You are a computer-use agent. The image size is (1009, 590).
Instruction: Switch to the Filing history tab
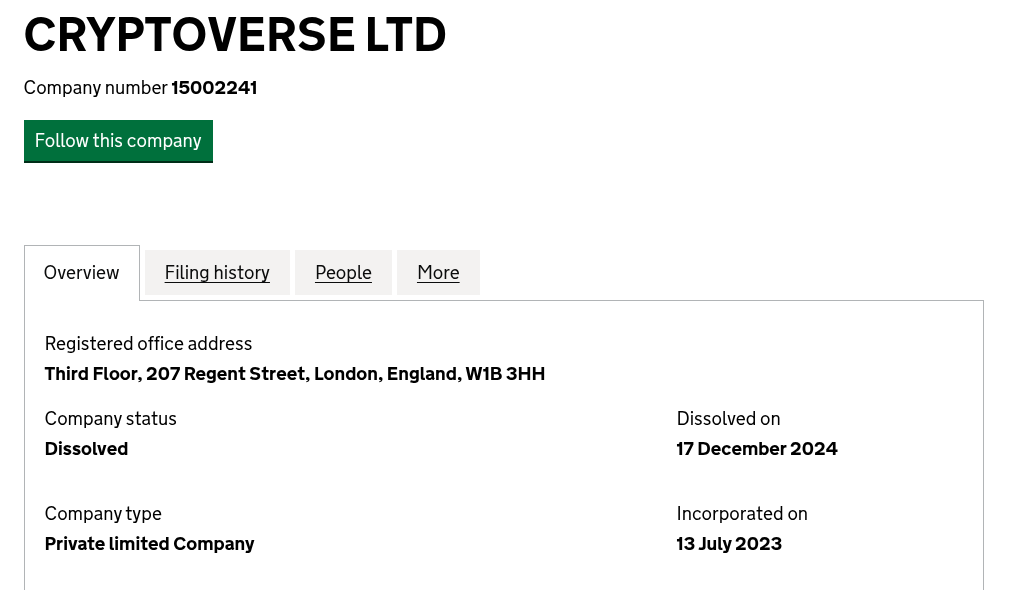click(x=217, y=273)
